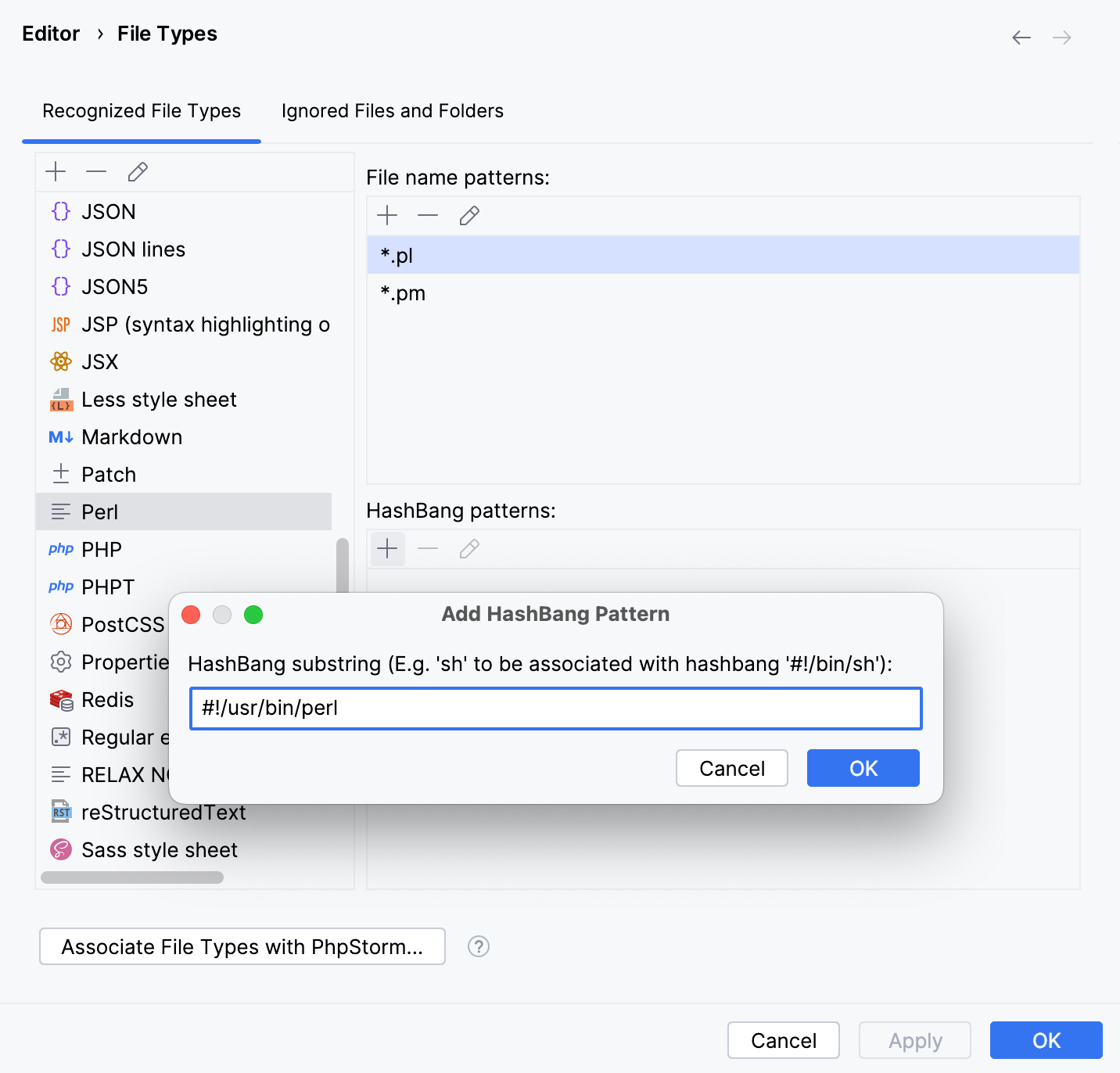Cancel the Add HashBang Pattern dialog
Image resolution: width=1120 pixels, height=1073 pixels.
point(731,768)
